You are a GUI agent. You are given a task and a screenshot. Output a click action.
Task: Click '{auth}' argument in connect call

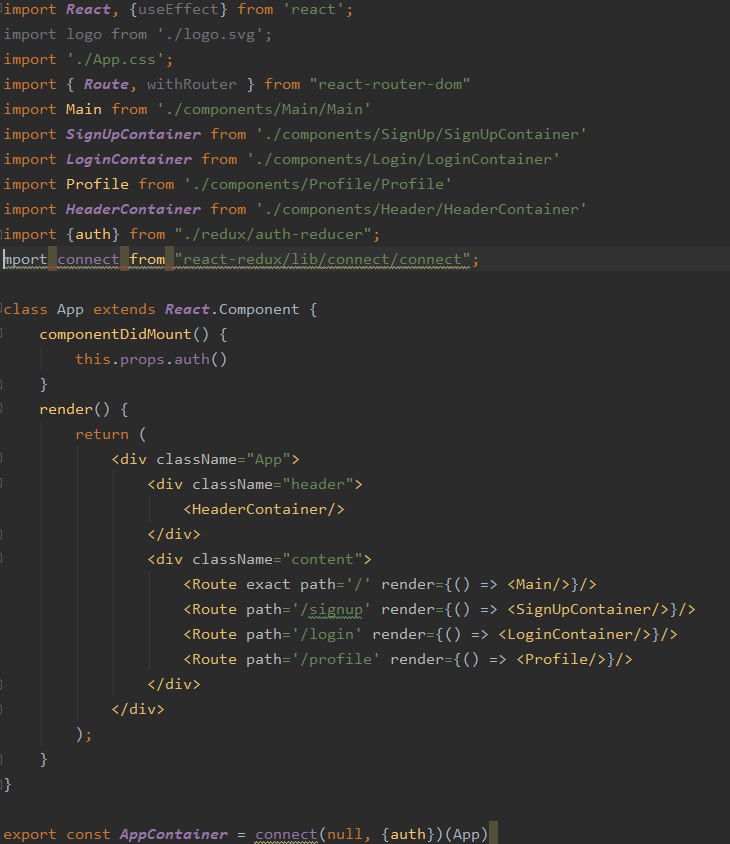click(408, 834)
